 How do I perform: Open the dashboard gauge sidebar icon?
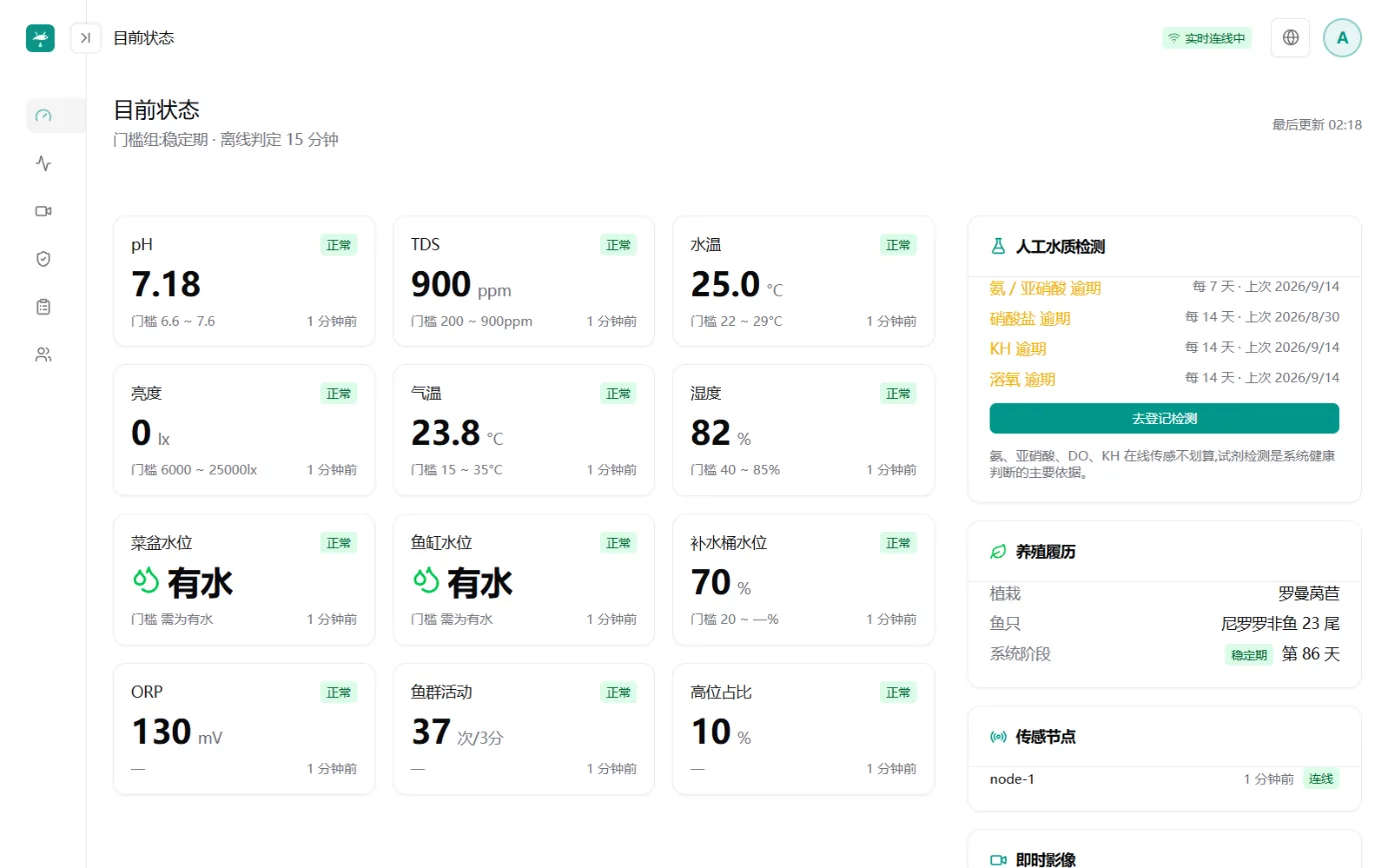pyautogui.click(x=43, y=115)
